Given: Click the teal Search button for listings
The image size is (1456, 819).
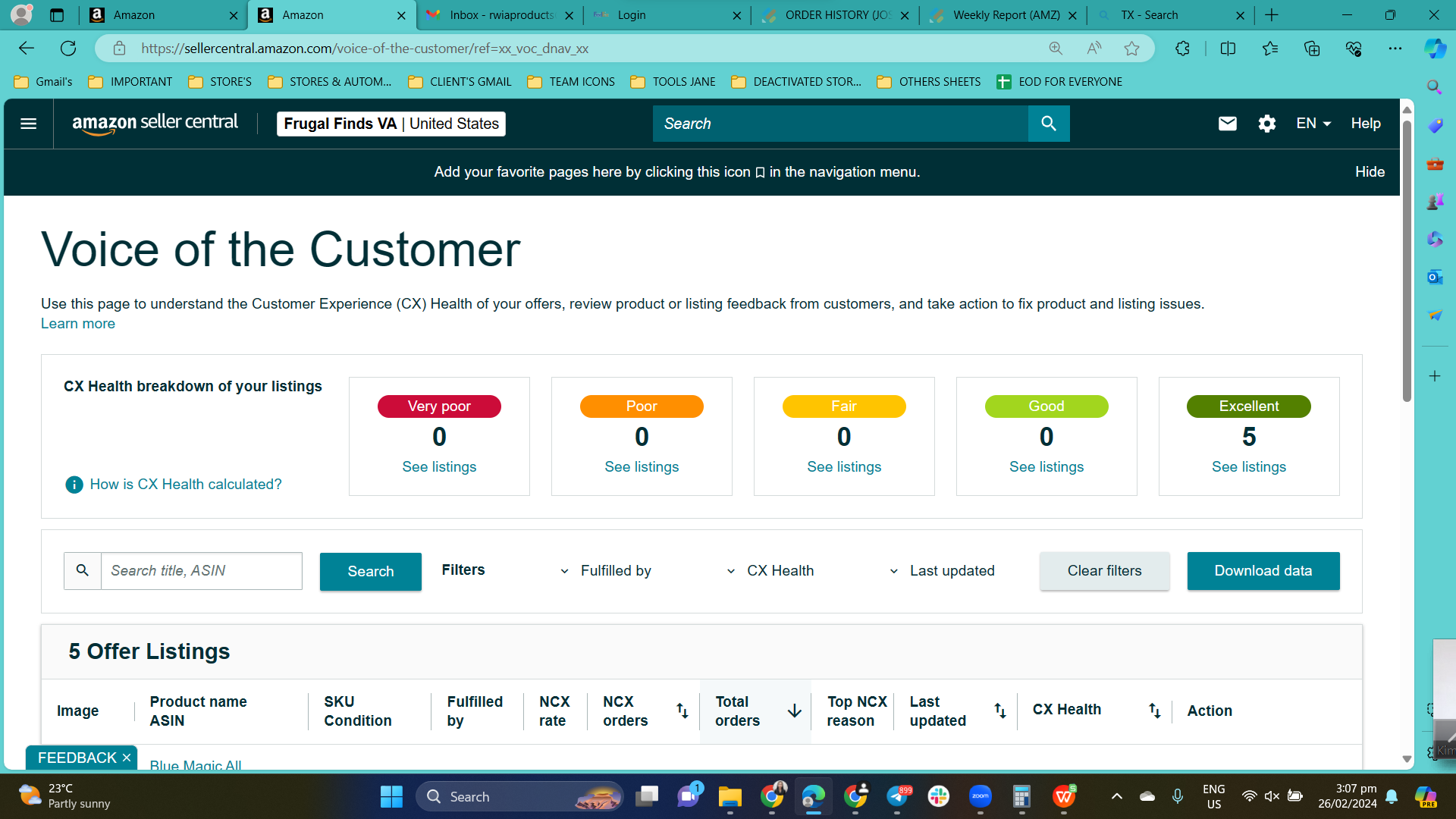Looking at the screenshot, I should coord(371,572).
